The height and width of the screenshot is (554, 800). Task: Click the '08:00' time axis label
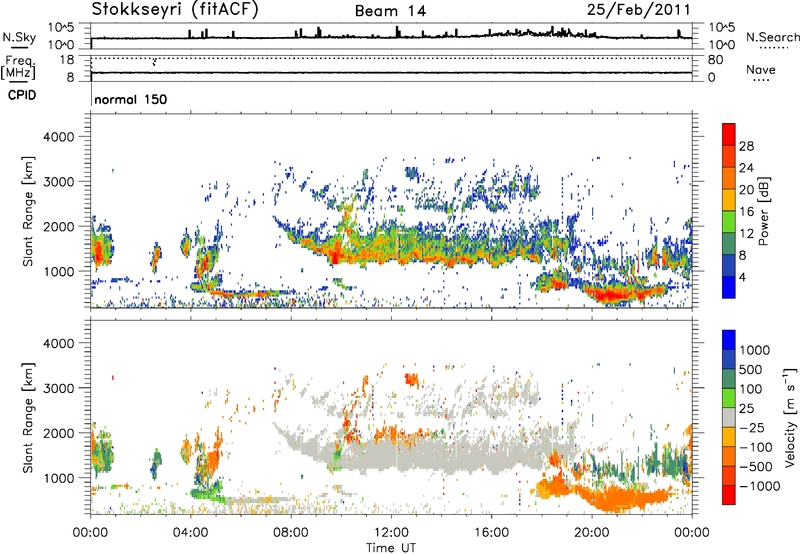291,533
